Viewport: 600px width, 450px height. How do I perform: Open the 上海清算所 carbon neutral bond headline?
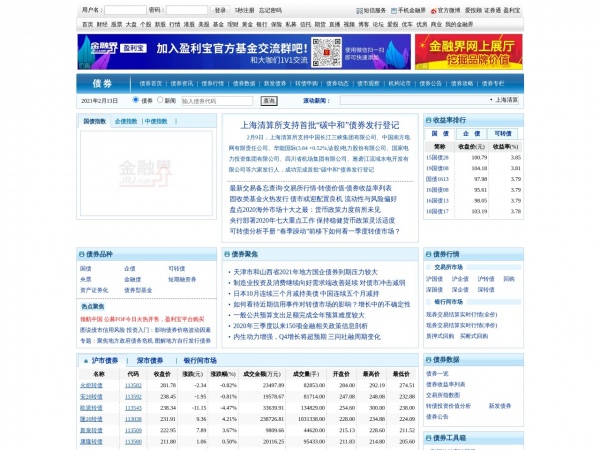tap(320, 125)
